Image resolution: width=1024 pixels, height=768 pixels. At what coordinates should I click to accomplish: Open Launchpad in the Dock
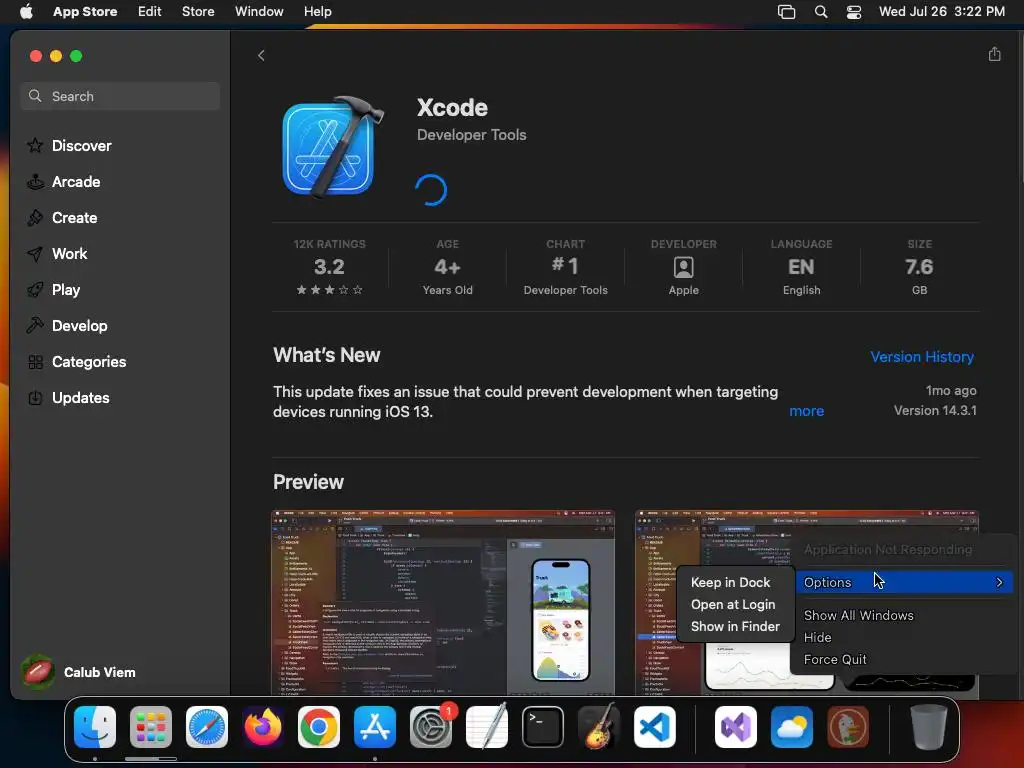[151, 727]
